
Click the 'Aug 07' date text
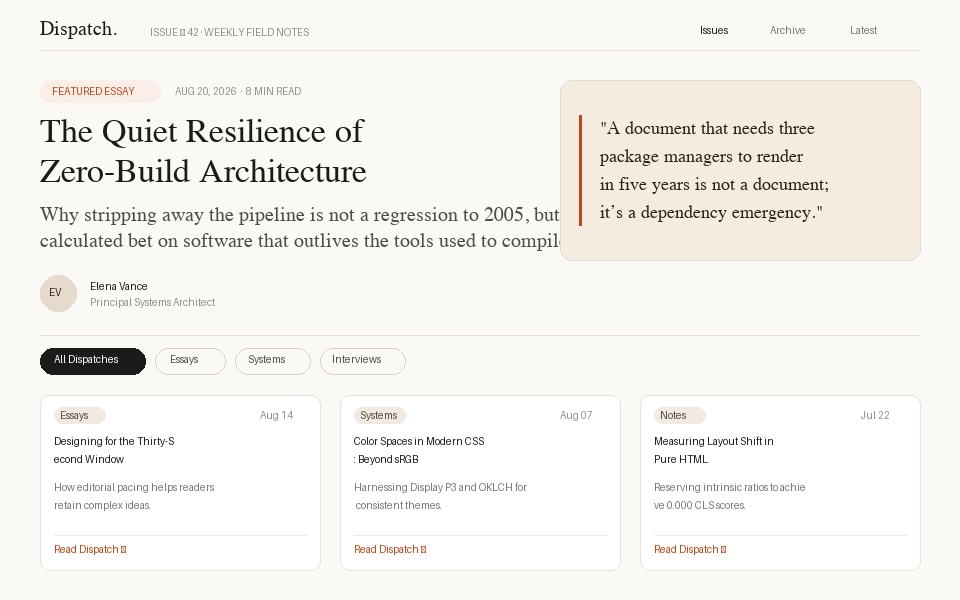[x=576, y=415]
